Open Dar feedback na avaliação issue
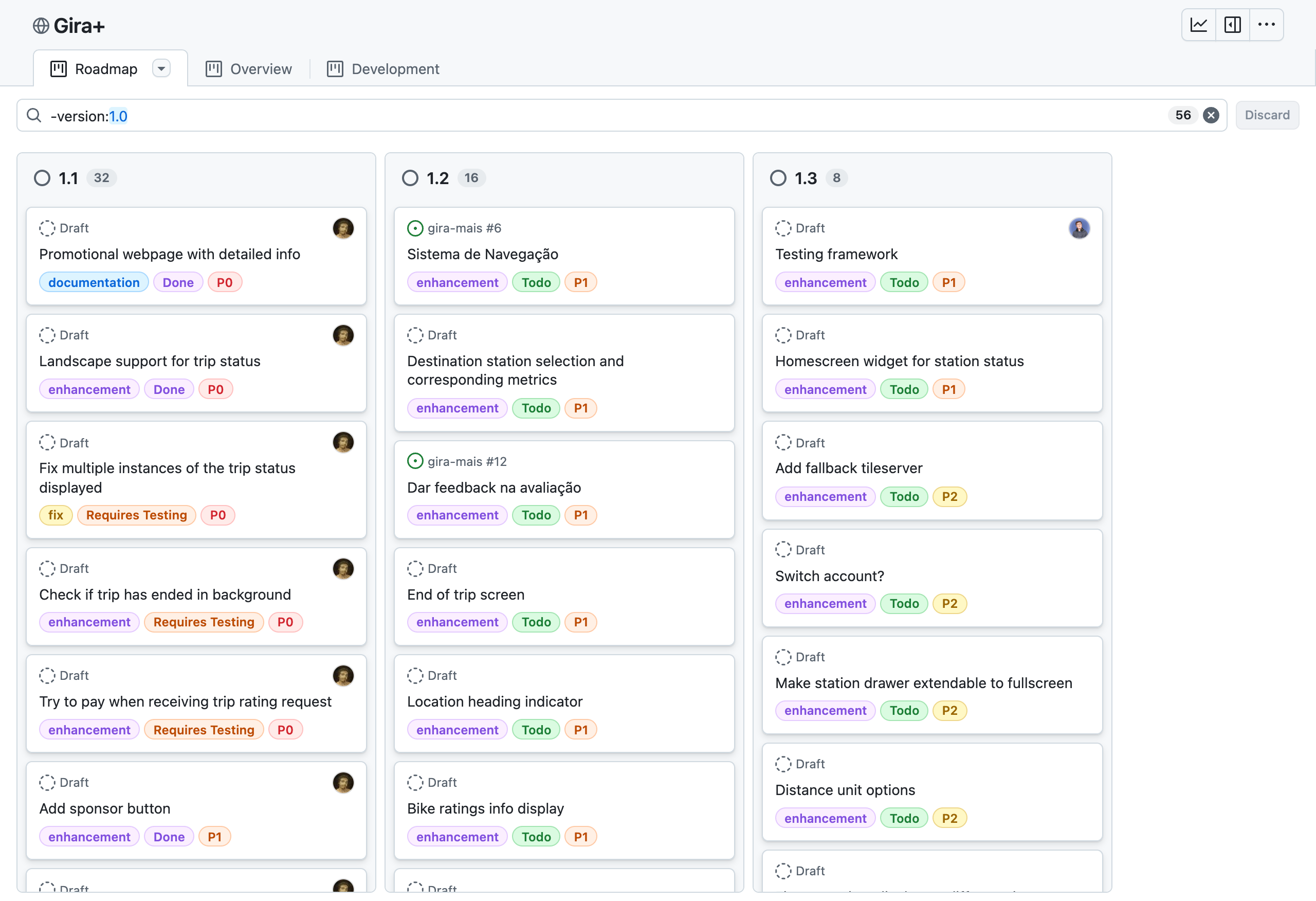 pos(494,488)
